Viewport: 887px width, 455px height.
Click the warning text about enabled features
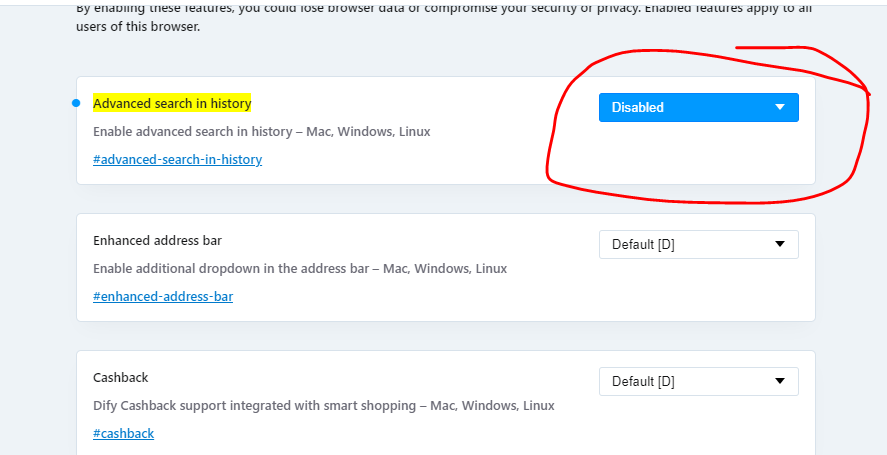tap(444, 17)
